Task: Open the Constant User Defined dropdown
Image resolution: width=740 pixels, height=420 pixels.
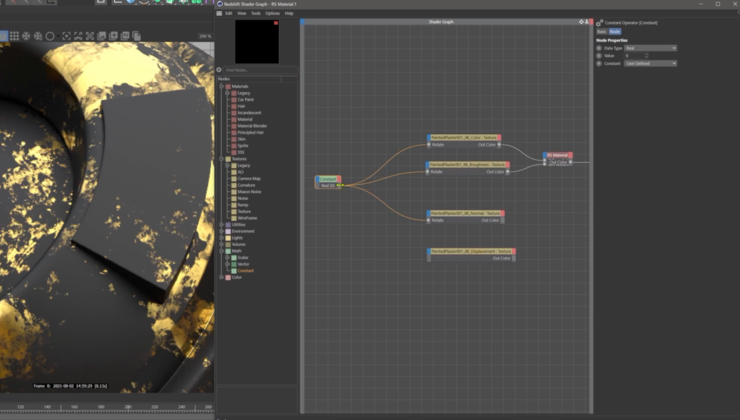Action: pos(650,63)
